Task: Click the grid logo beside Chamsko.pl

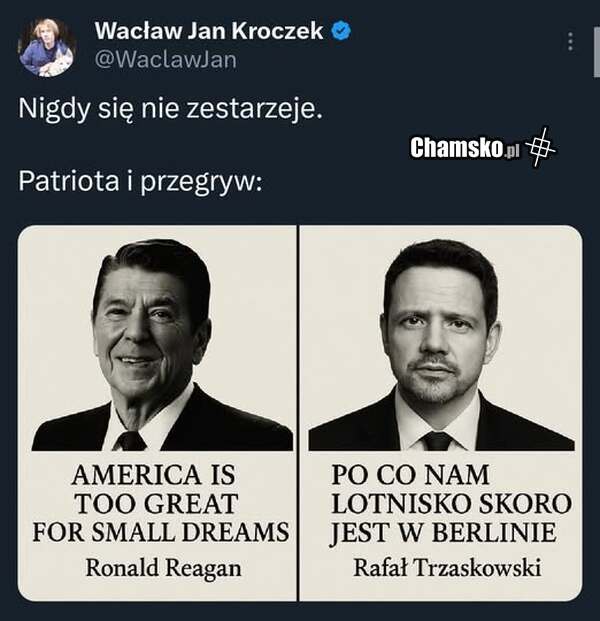Action: [541, 148]
